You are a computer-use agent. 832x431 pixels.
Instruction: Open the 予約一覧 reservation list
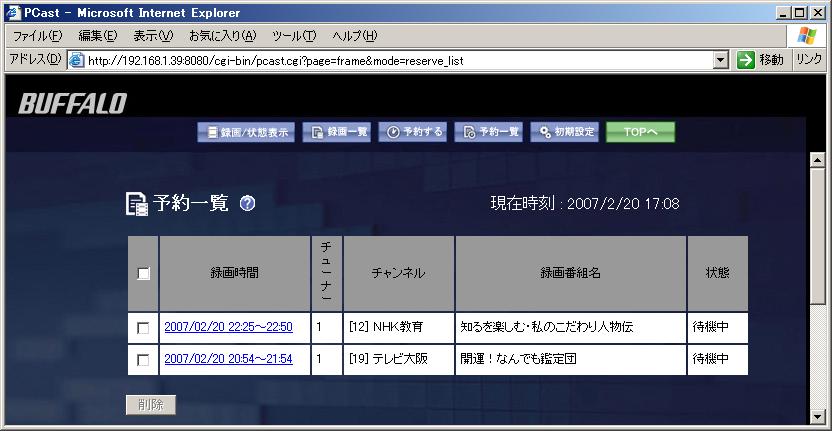(x=488, y=132)
